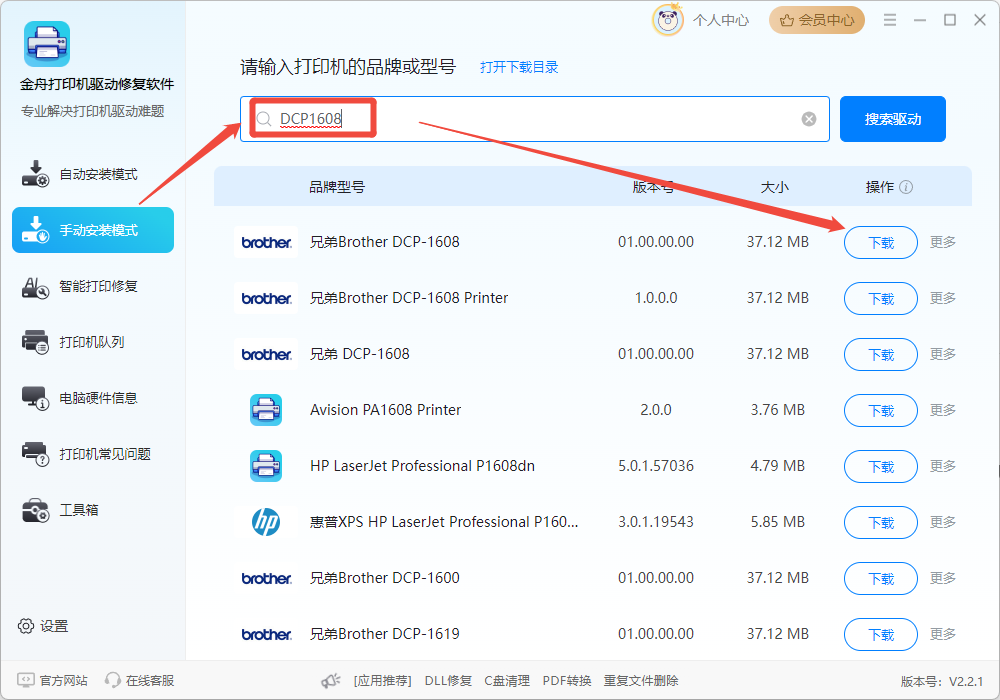Click 大小 column header
Viewport: 1000px width, 700px height.
tap(775, 187)
